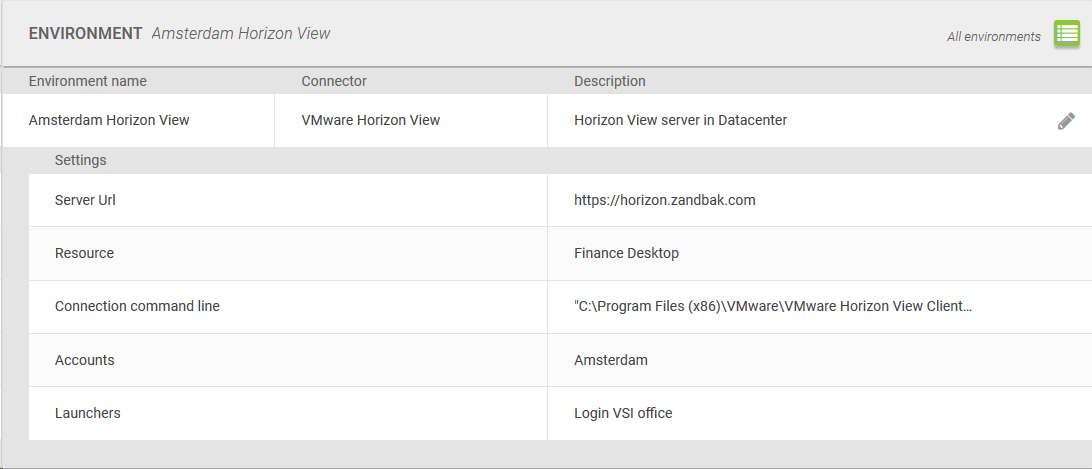The height and width of the screenshot is (469, 1092).
Task: Select the Launchers setting label
Action: click(x=88, y=413)
